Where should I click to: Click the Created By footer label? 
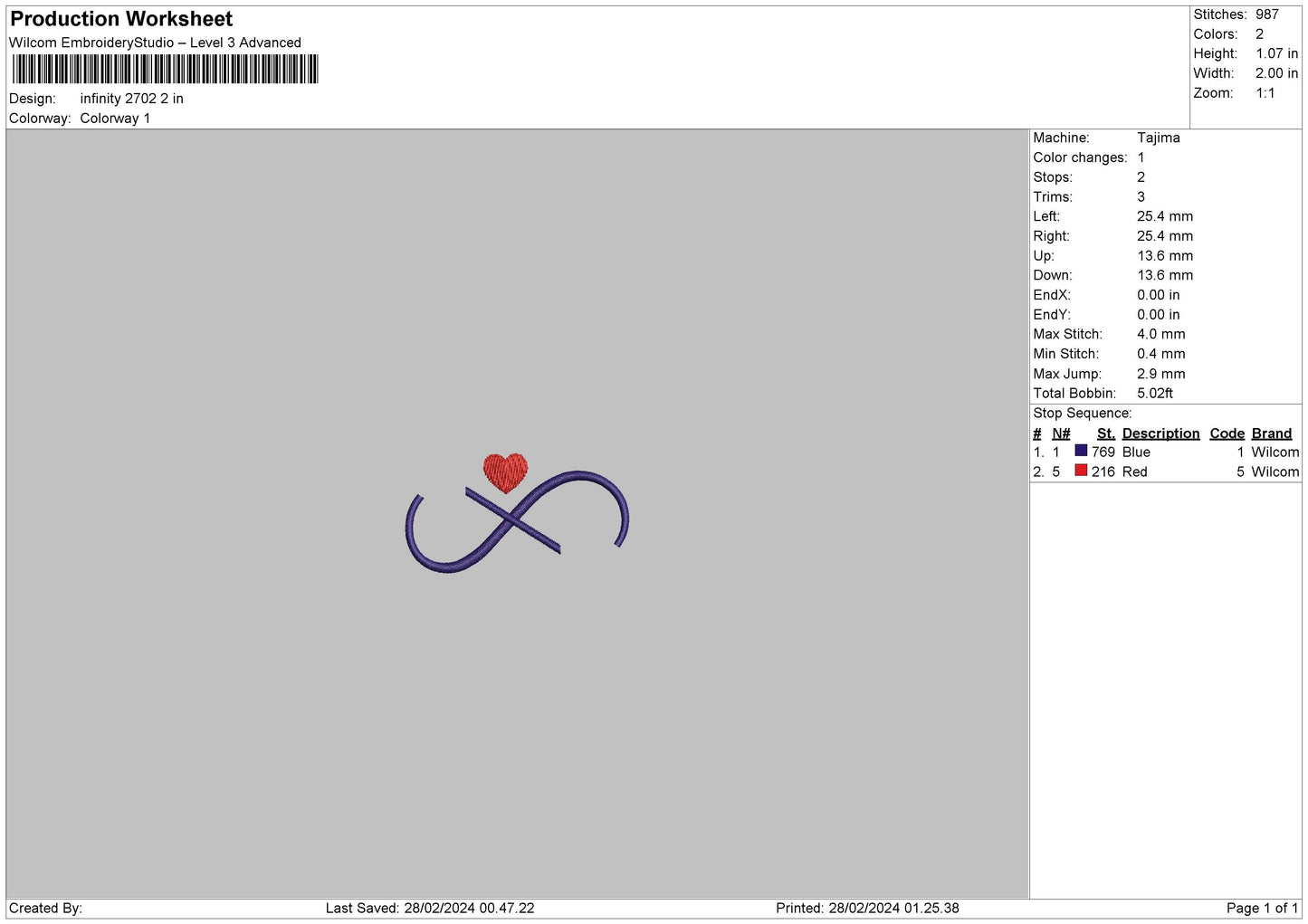tap(45, 909)
